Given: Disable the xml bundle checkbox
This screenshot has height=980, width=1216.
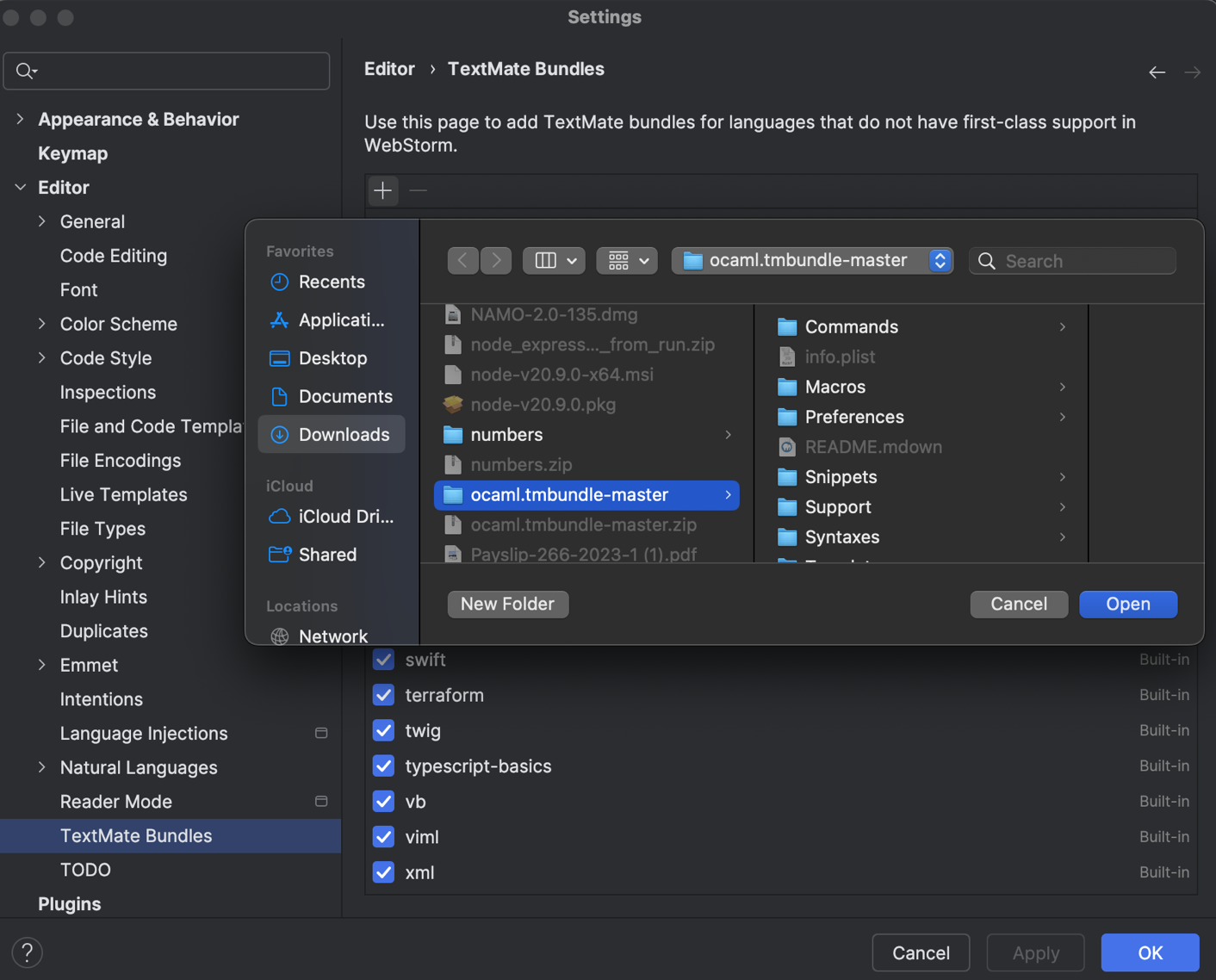Looking at the screenshot, I should 383,872.
